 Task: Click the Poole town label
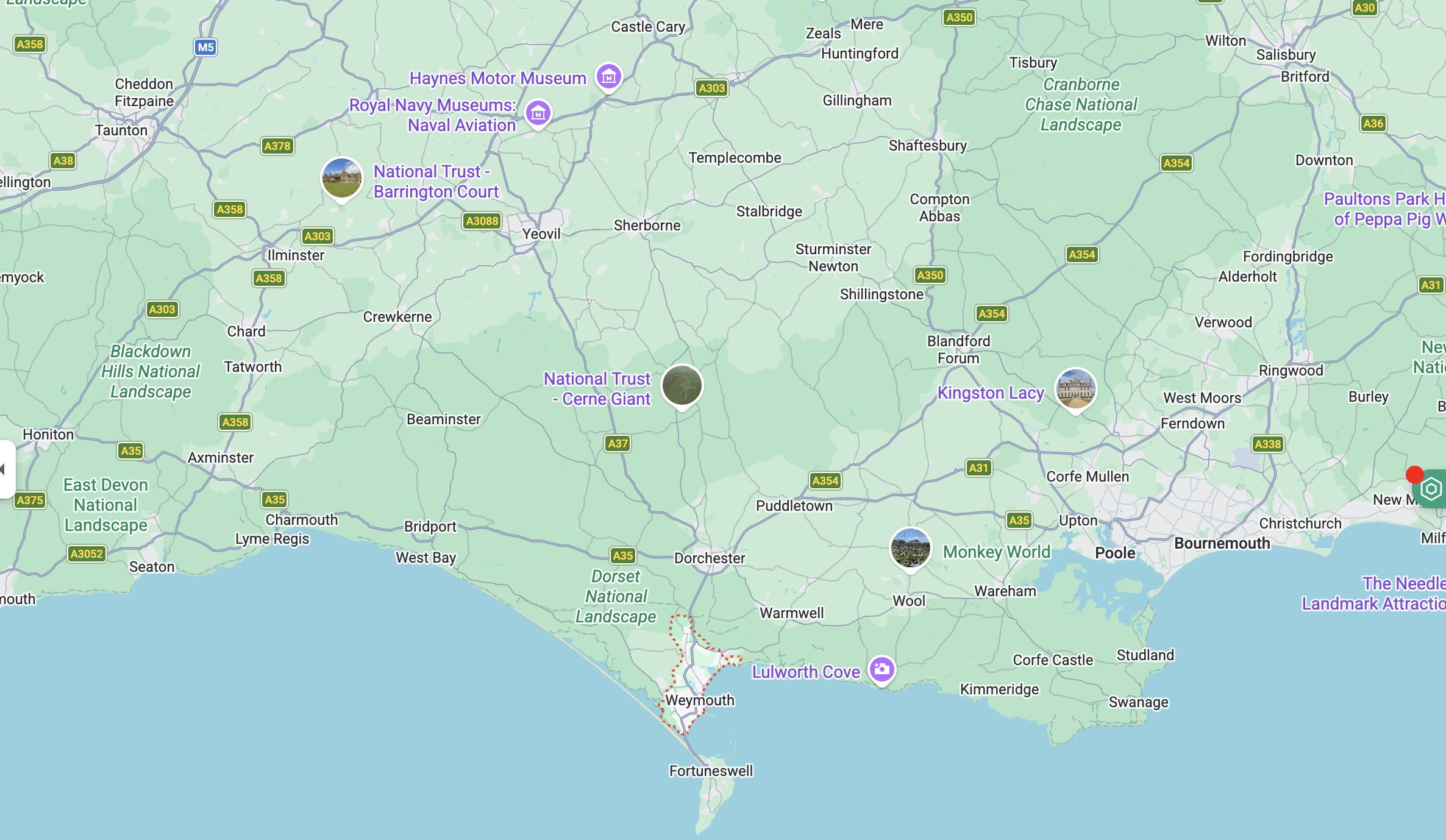tap(1115, 553)
